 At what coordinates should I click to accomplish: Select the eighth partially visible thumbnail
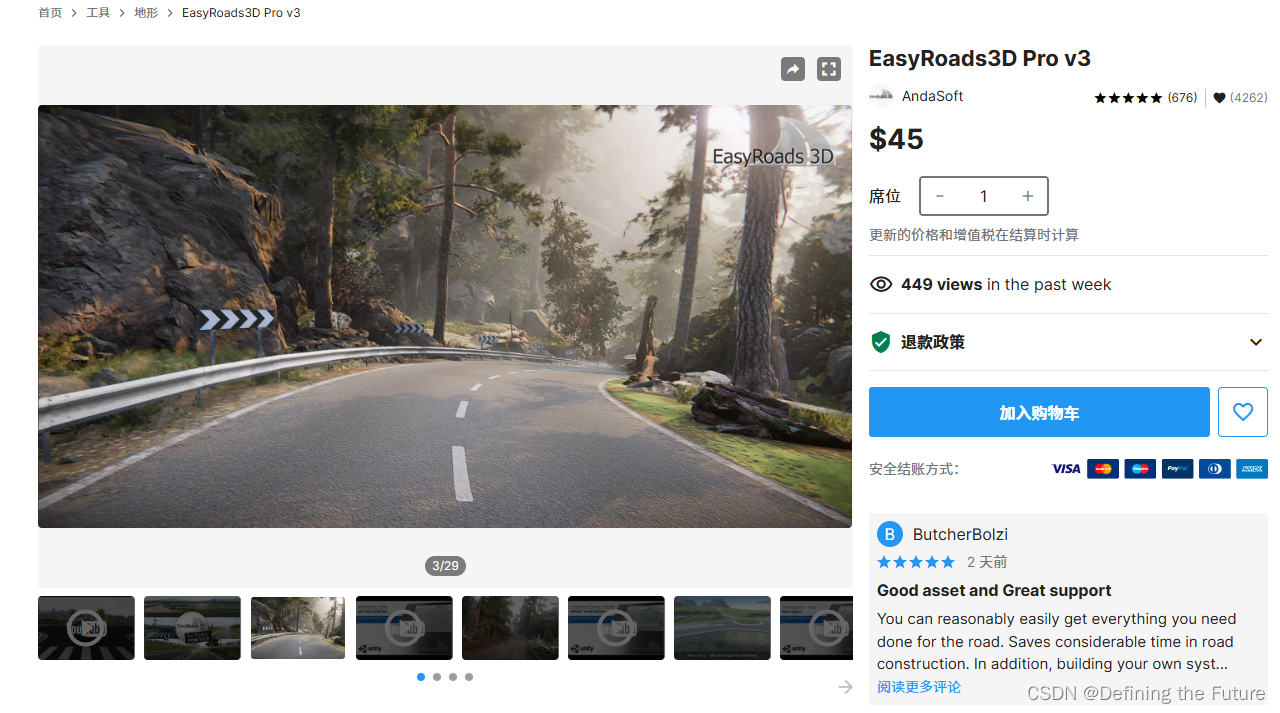point(816,628)
